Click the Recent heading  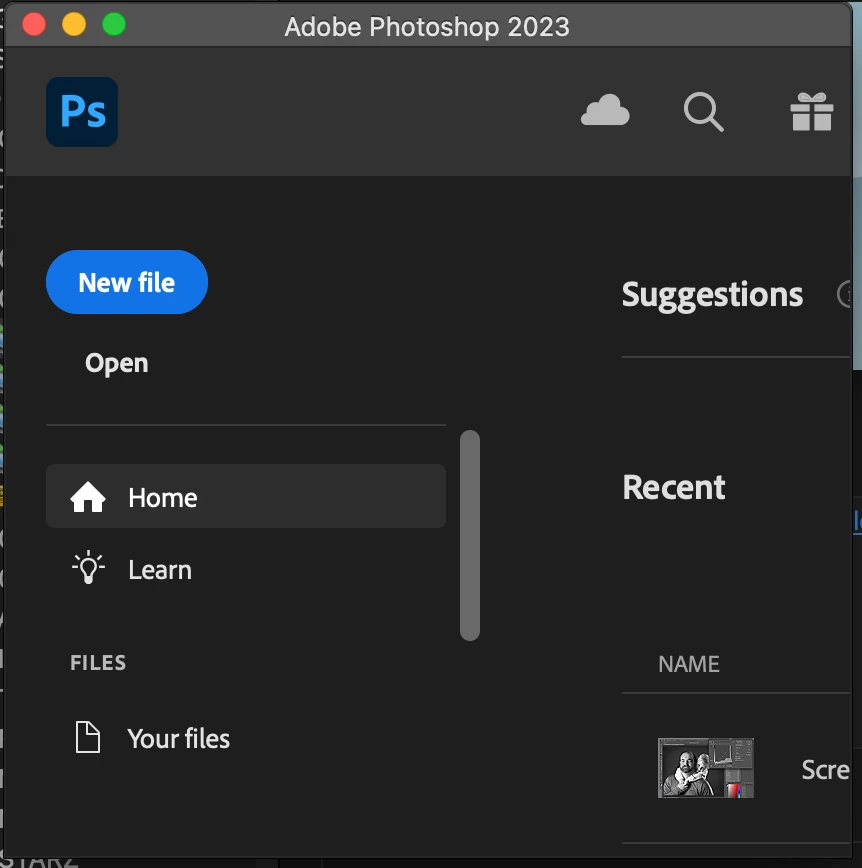pyautogui.click(x=674, y=487)
